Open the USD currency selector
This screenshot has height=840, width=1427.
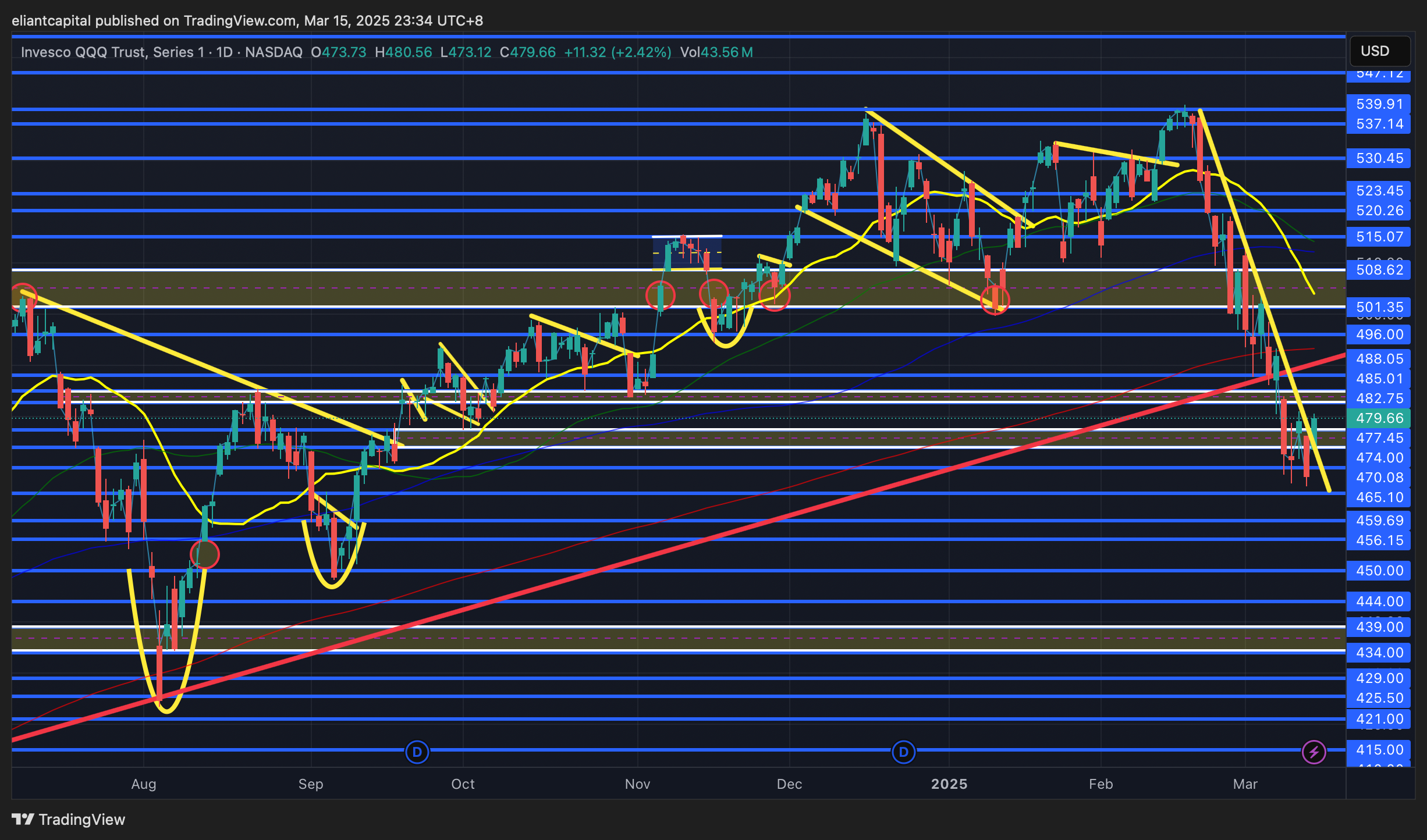[1379, 51]
